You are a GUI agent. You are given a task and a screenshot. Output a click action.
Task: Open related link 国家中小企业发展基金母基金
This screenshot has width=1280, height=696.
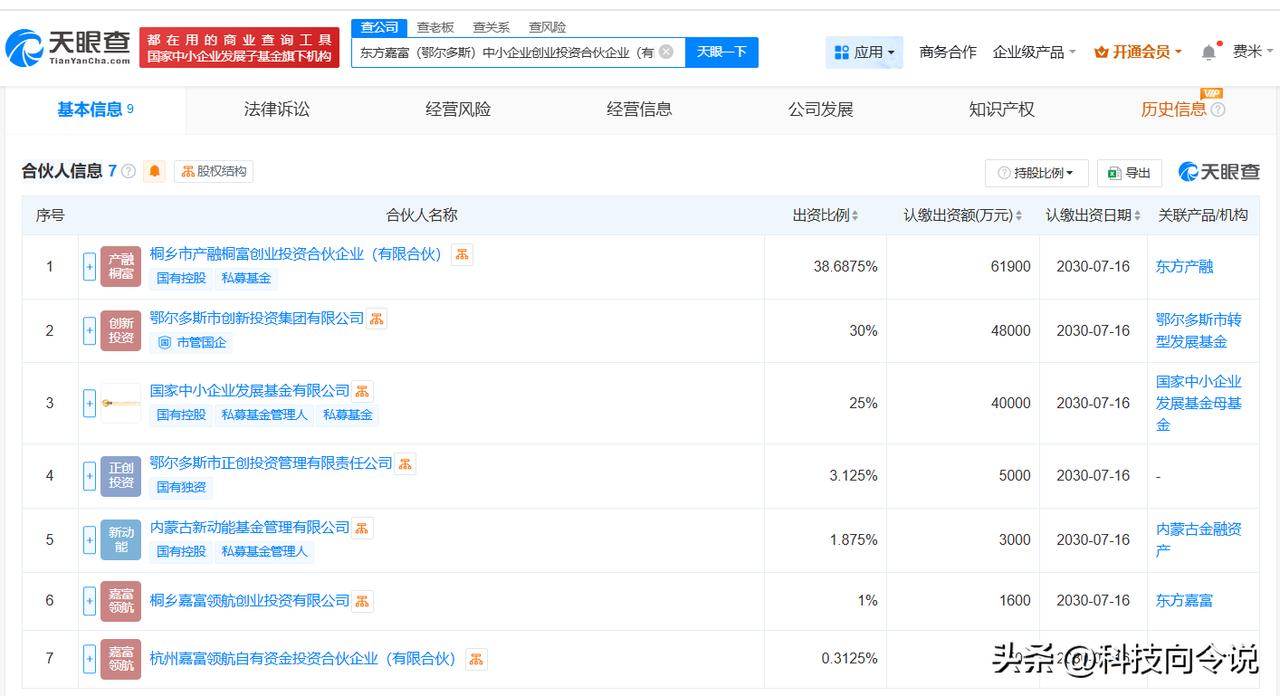[1198, 403]
